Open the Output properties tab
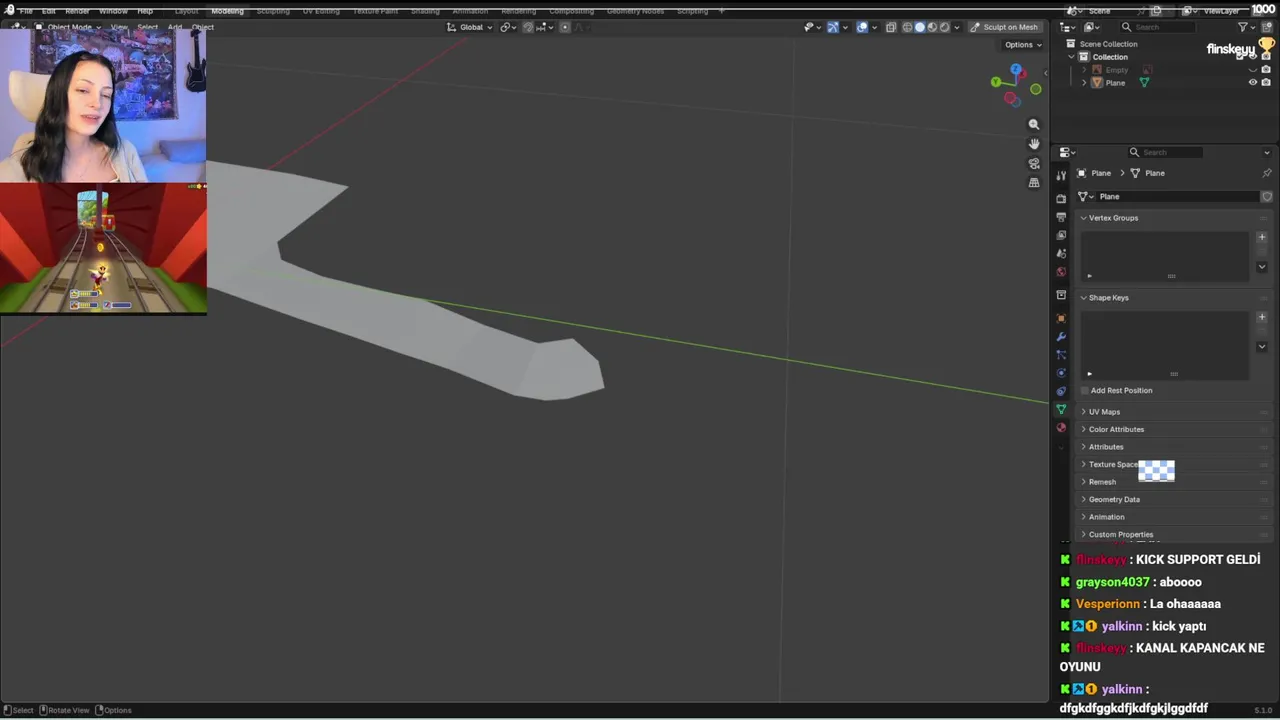1280x720 pixels. 1061,216
